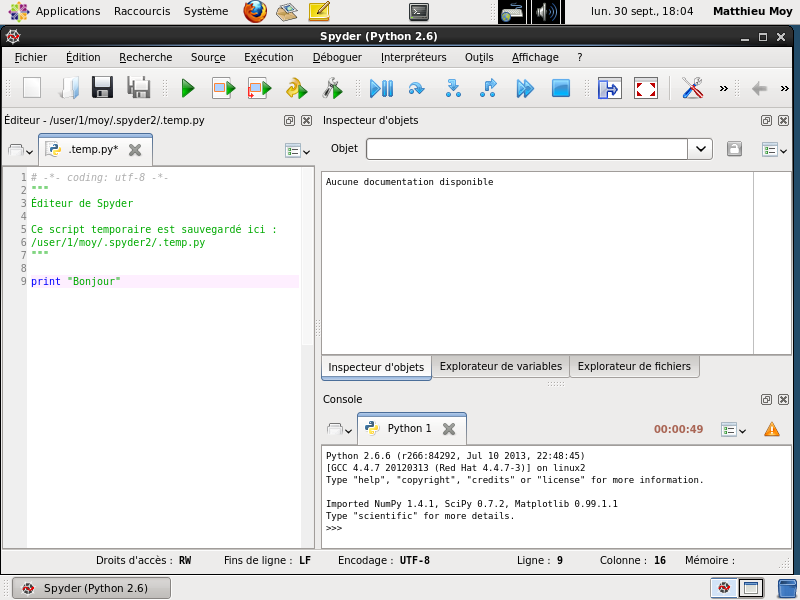Open the editor tab list dropdown

coord(20,151)
